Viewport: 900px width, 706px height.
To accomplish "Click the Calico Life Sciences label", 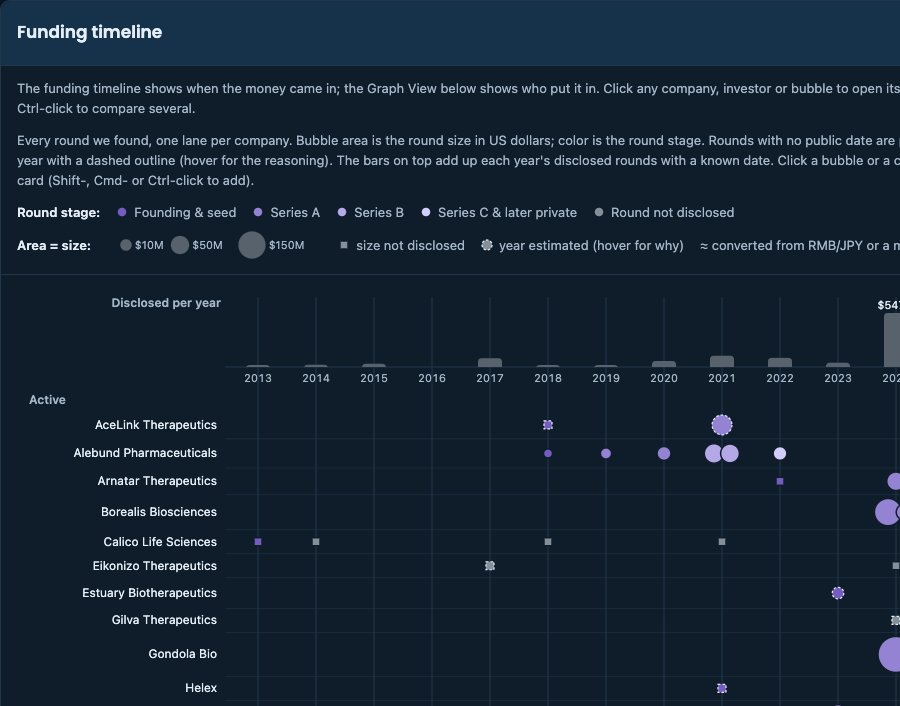I will [x=160, y=542].
